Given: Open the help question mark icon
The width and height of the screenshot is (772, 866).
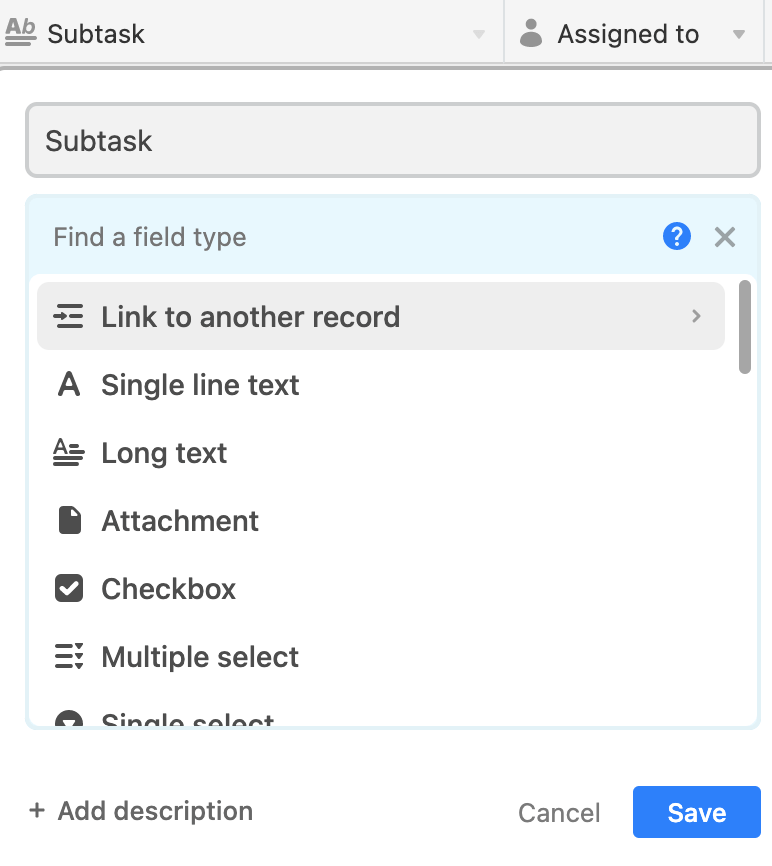Looking at the screenshot, I should pyautogui.click(x=677, y=237).
